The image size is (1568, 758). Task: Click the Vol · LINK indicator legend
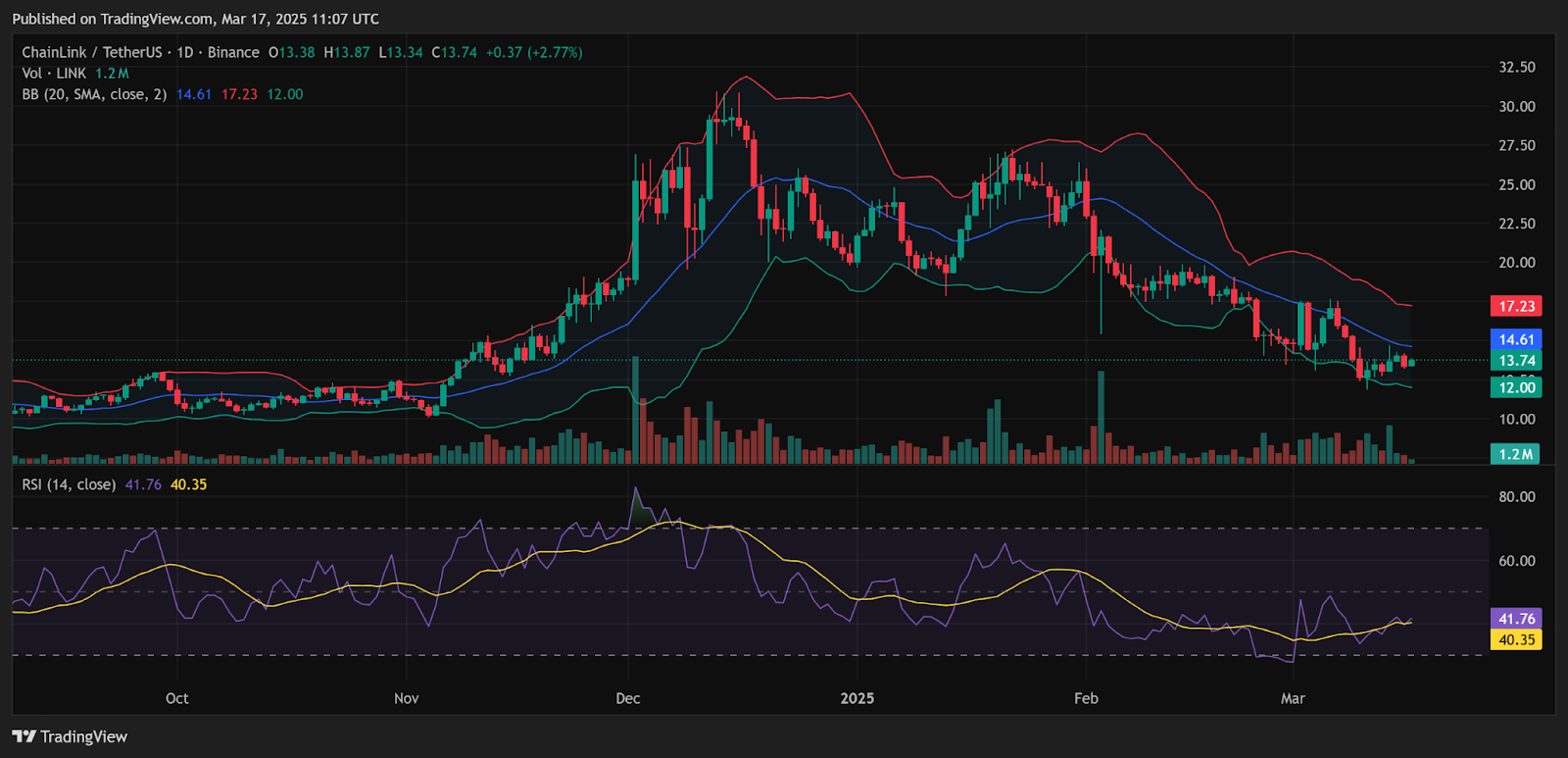54,74
